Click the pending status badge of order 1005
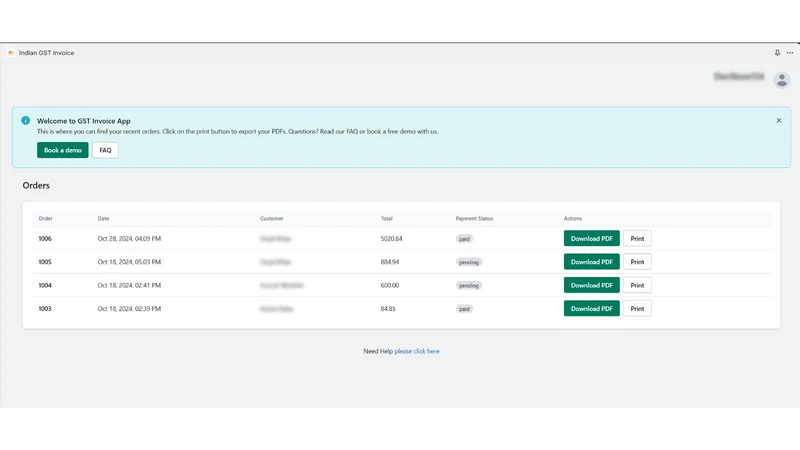800x450 pixels. [469, 262]
